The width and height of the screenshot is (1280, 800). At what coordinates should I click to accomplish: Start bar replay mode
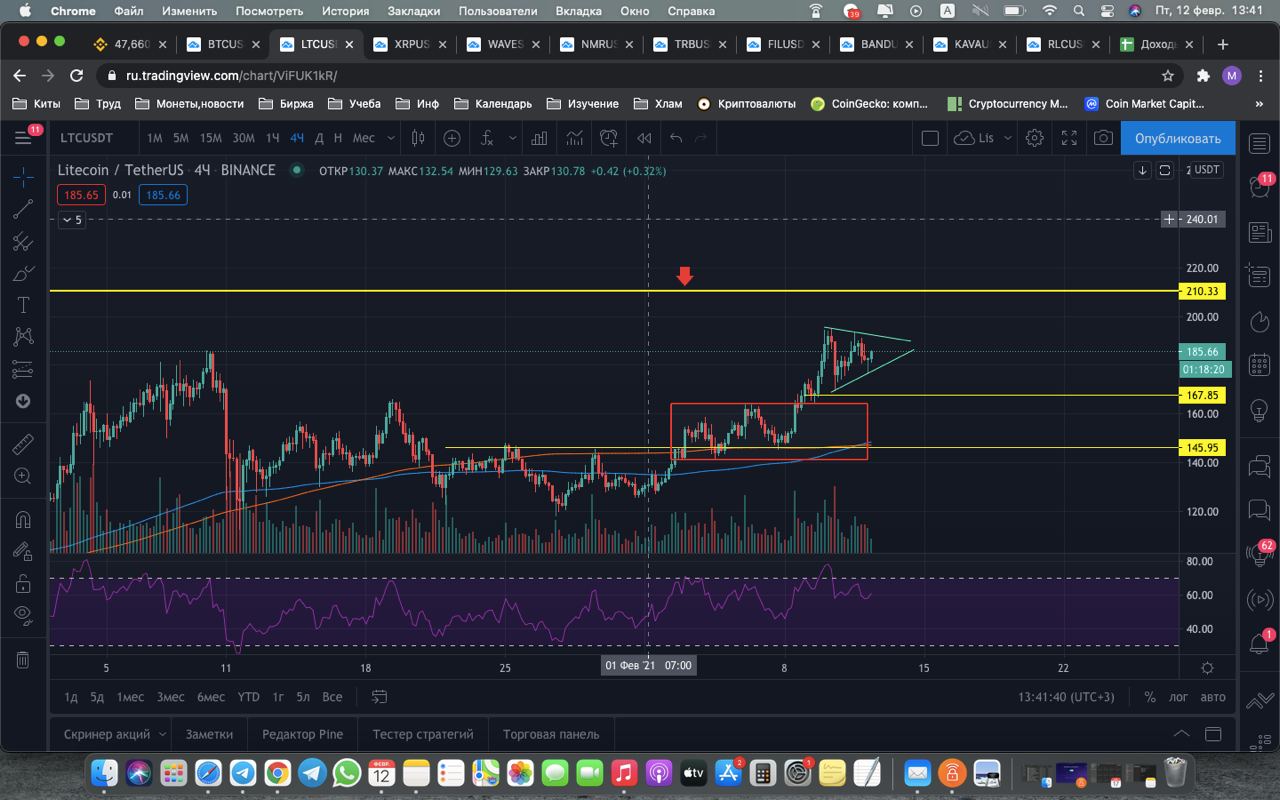click(644, 138)
